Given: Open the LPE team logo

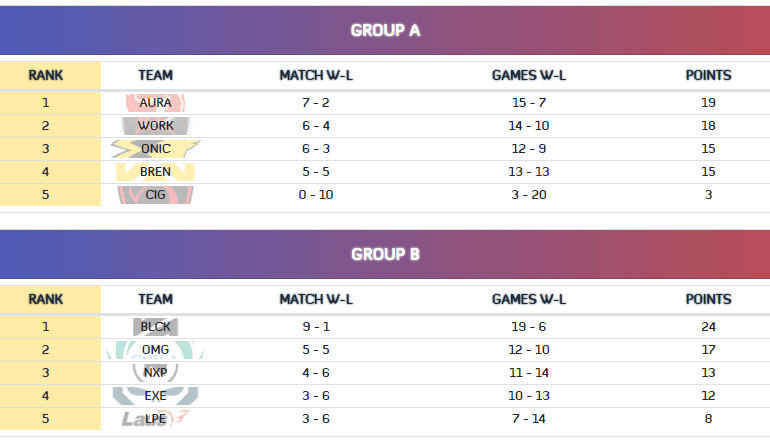Looking at the screenshot, I should point(155,419).
